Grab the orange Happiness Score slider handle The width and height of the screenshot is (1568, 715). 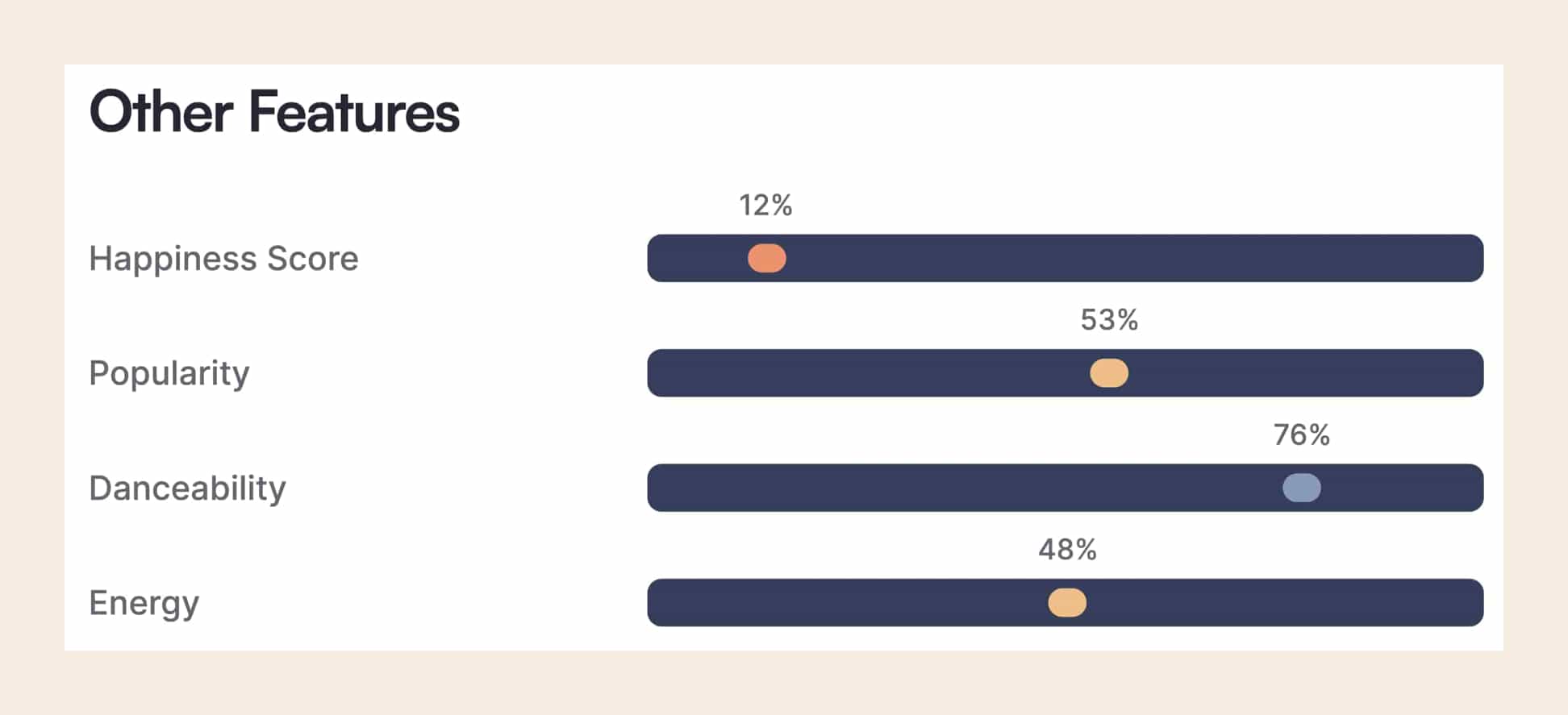pos(766,259)
